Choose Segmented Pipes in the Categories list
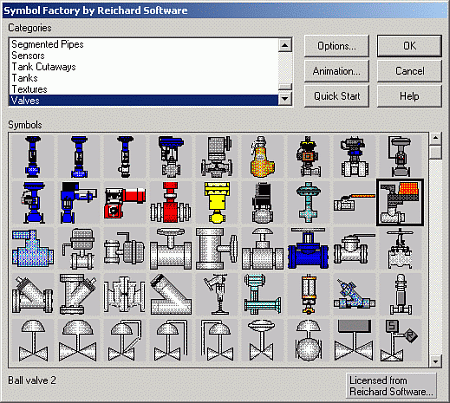Screen dimensions: 450x403 [x=47, y=44]
